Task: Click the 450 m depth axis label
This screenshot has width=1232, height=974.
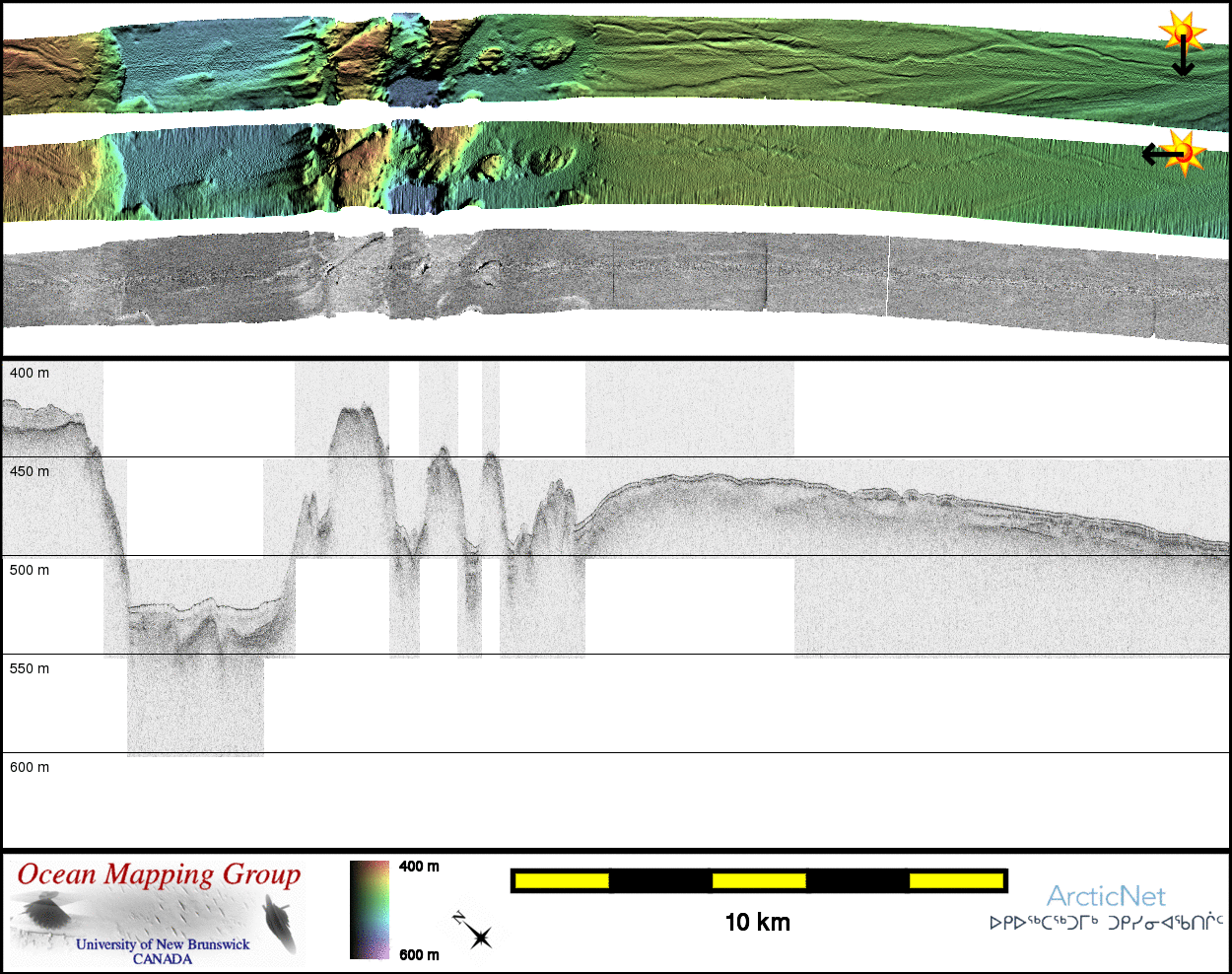Action: pos(30,472)
